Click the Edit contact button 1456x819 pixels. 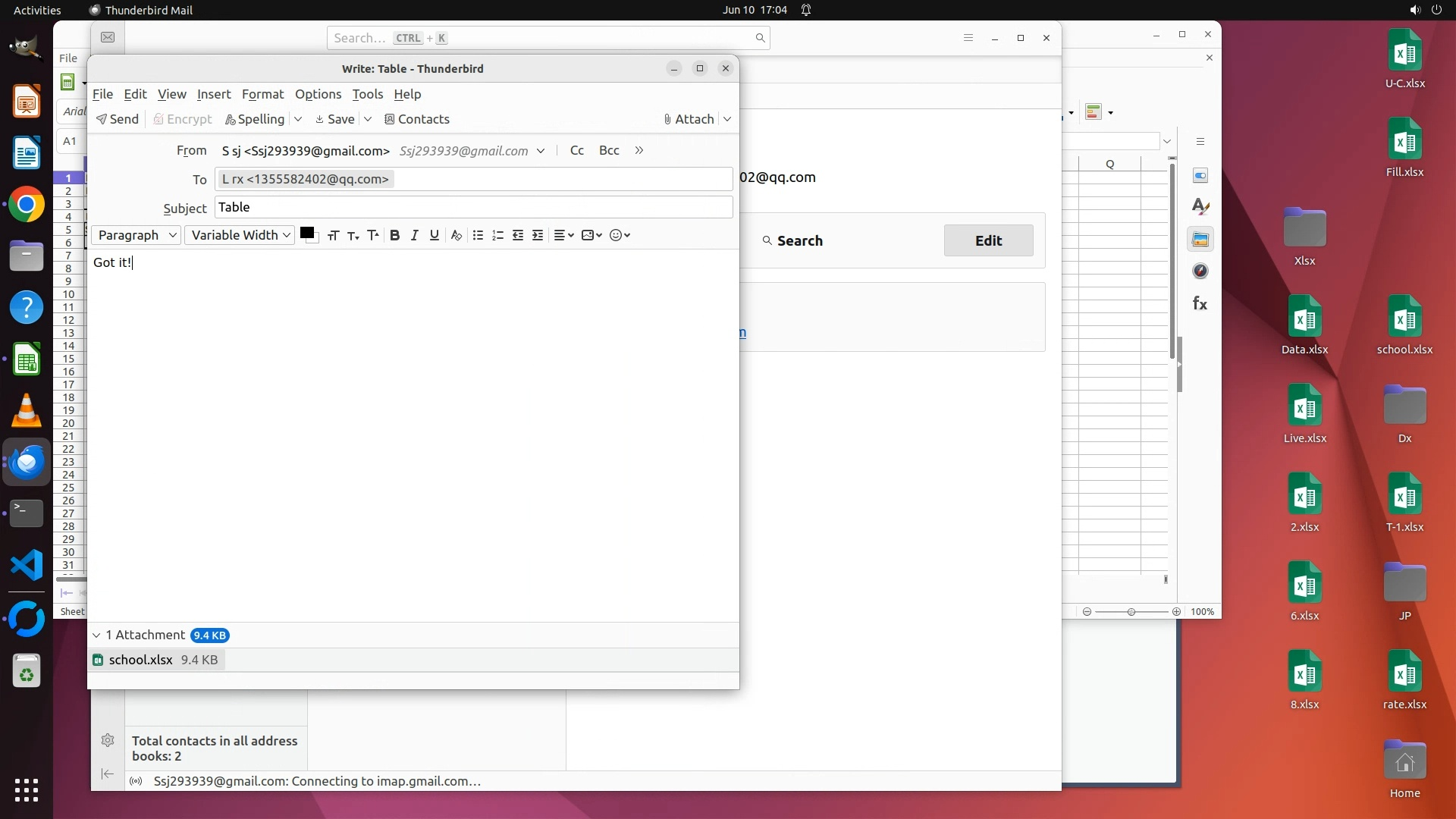(988, 240)
